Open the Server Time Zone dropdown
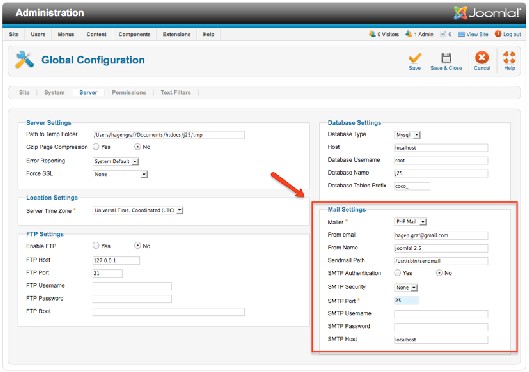 [138, 210]
